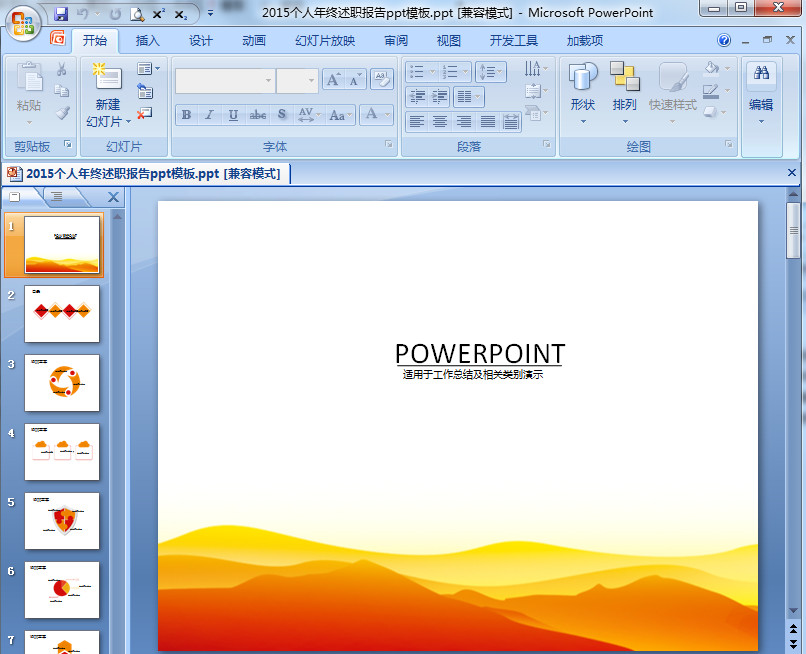This screenshot has height=654, width=806.
Task: Open the Slide Show (幻灯片放映) tab
Action: click(324, 41)
